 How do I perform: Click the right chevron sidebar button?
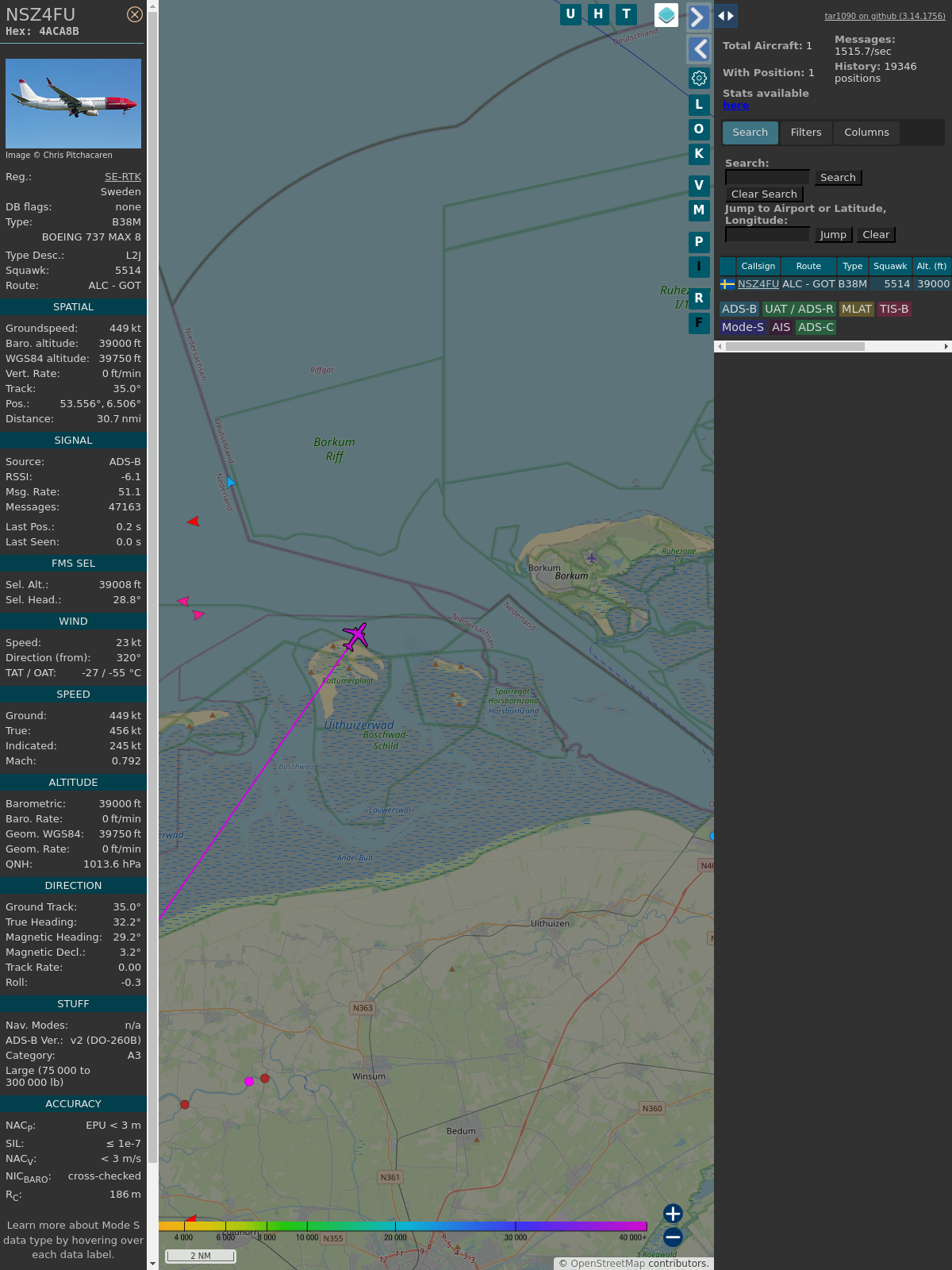[698, 17]
